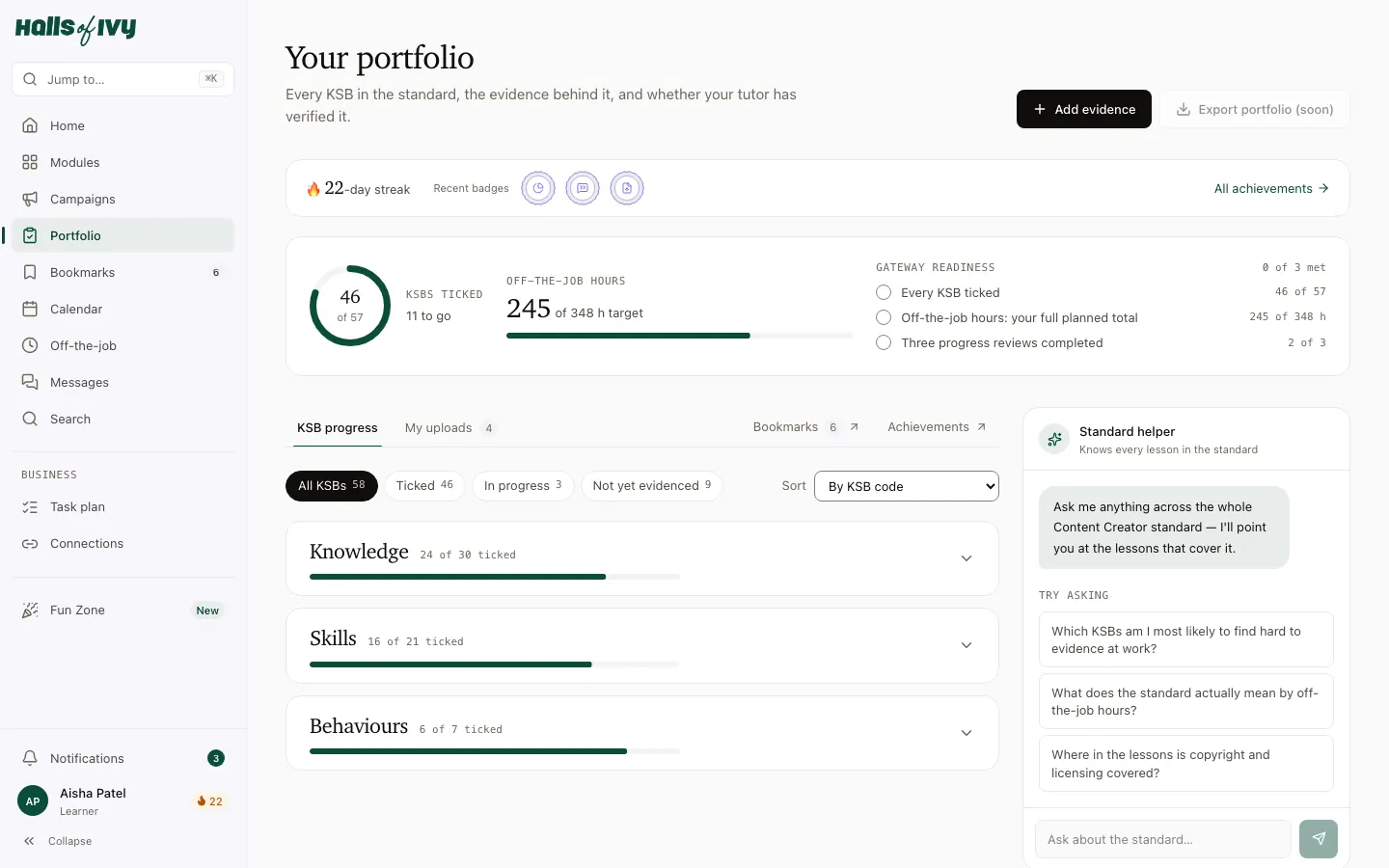Click the 'Jump to...' search field
The width and height of the screenshot is (1389, 868).
tap(123, 79)
